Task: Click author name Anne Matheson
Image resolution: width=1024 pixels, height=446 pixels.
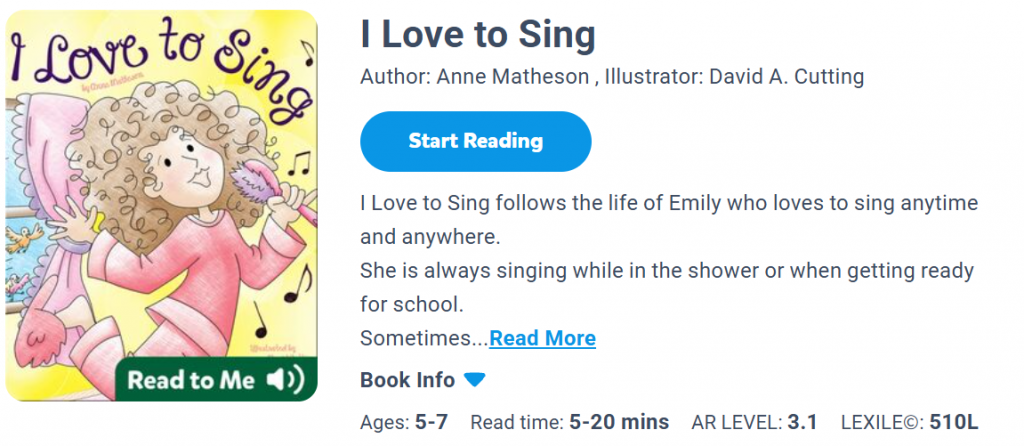Action: coord(511,78)
